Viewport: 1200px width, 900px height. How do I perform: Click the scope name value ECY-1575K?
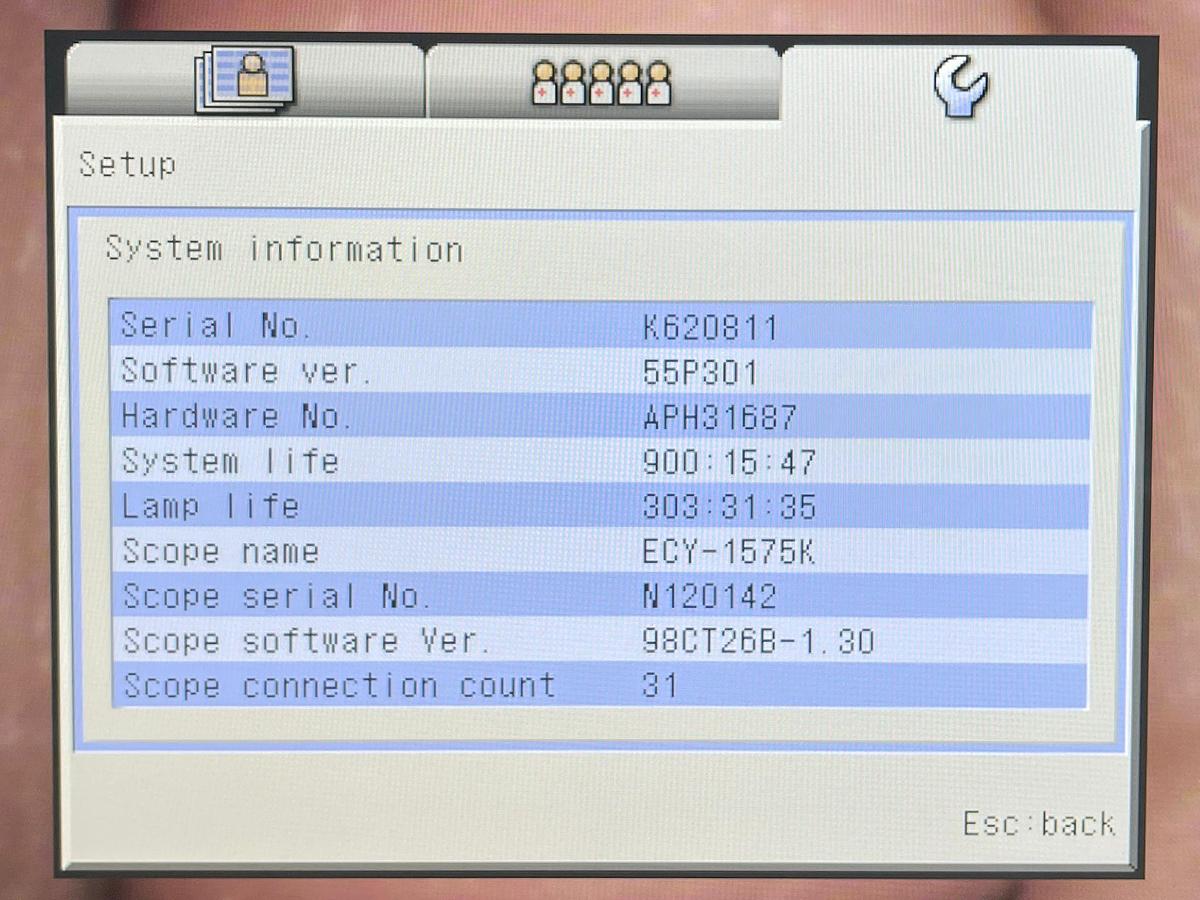coord(729,552)
